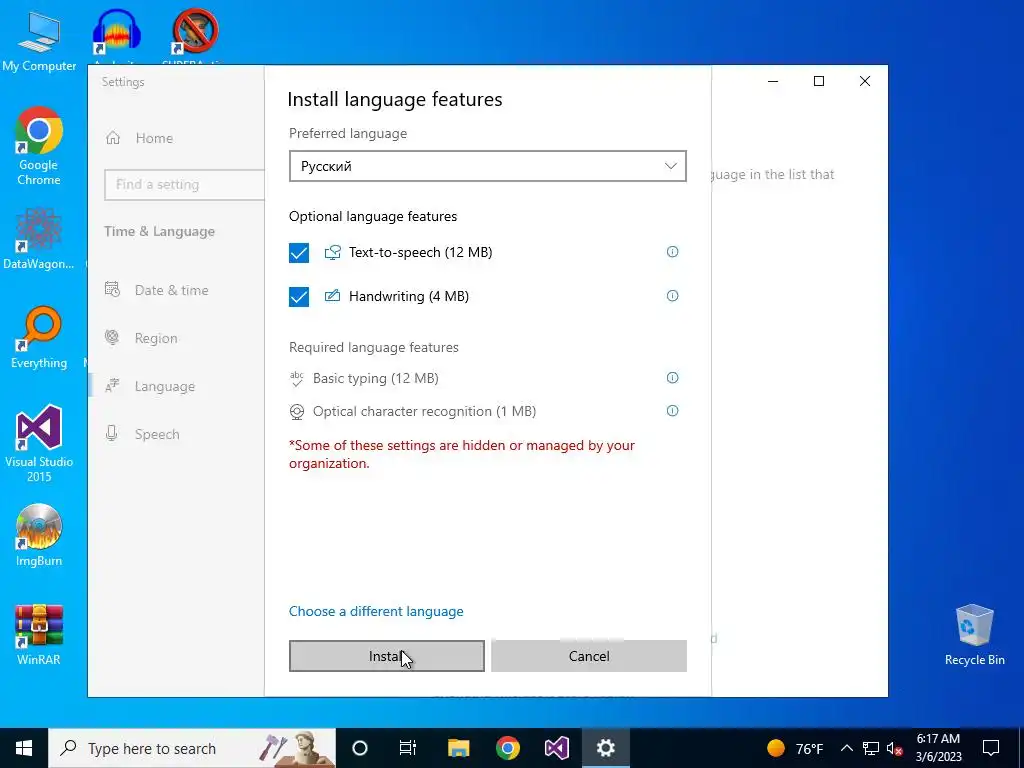The width and height of the screenshot is (1024, 768).
Task: Open Visual Studio from the taskbar
Action: [x=557, y=748]
